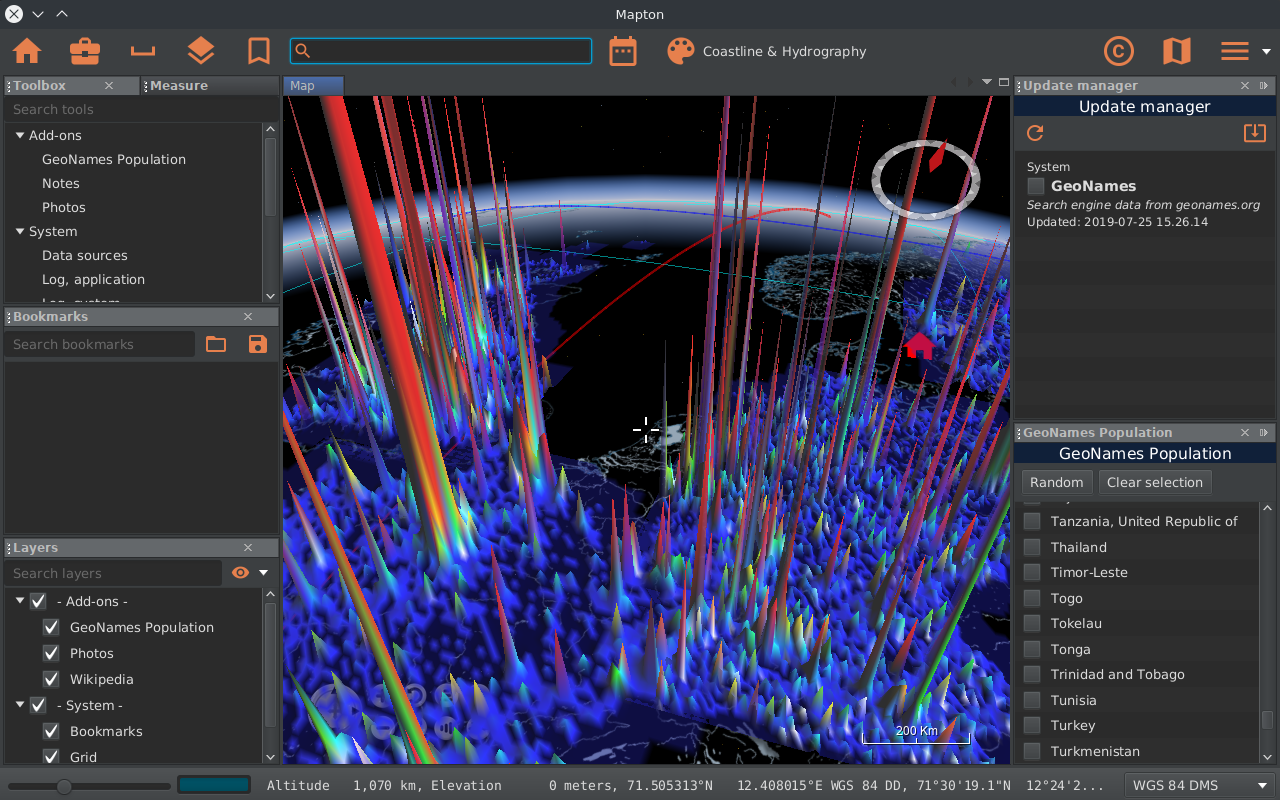Open the map tab list dropdown

pyautogui.click(x=987, y=82)
